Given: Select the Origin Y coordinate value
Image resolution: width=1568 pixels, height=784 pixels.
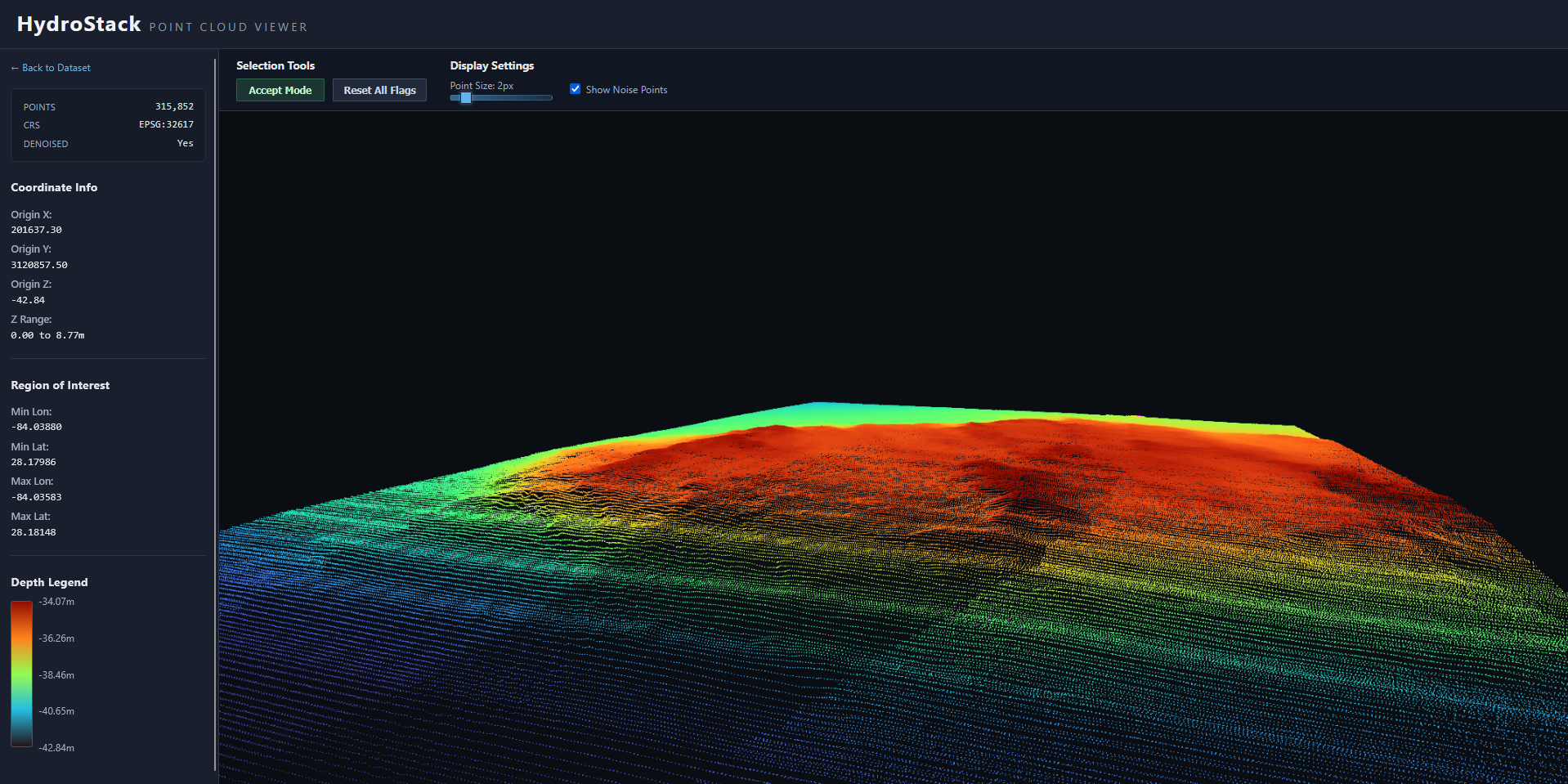Looking at the screenshot, I should (x=38, y=264).
